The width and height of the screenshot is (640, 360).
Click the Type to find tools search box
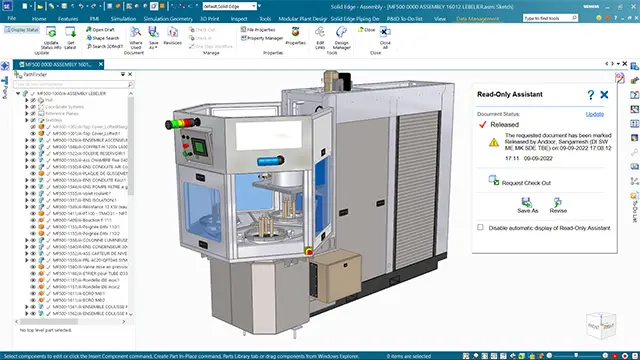(x=550, y=18)
